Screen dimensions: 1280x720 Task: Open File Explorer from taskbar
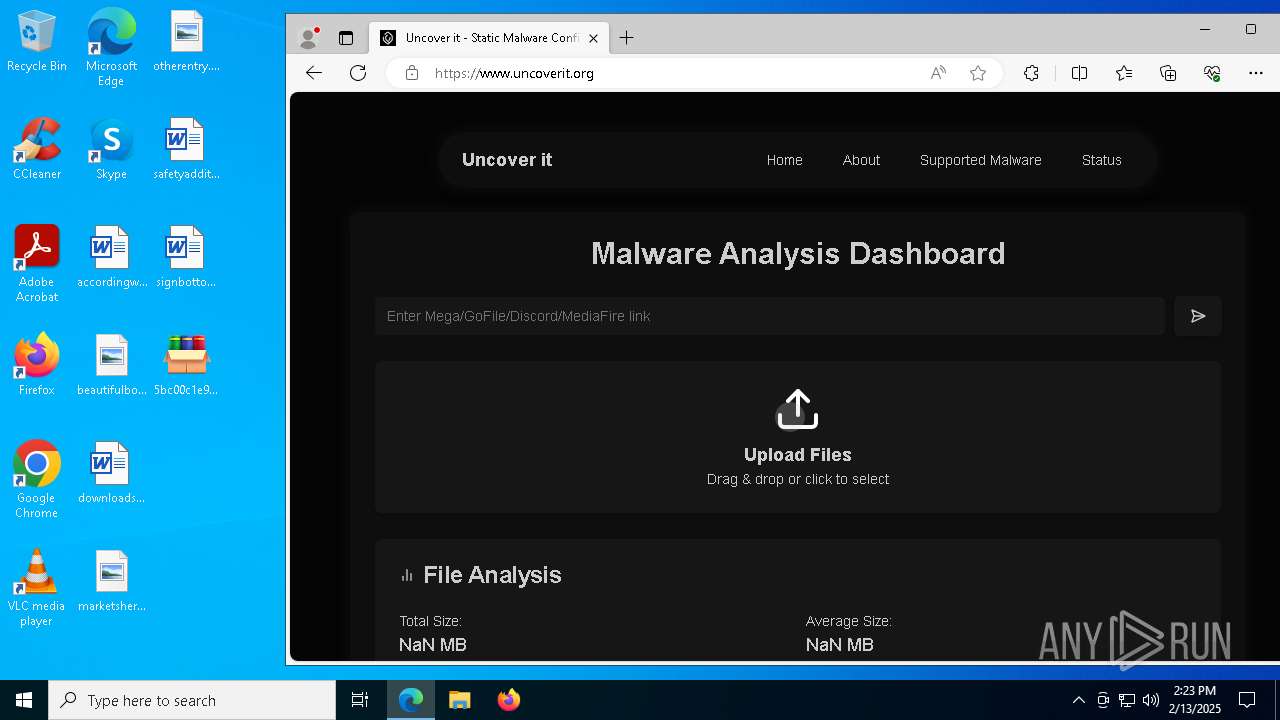click(x=459, y=700)
